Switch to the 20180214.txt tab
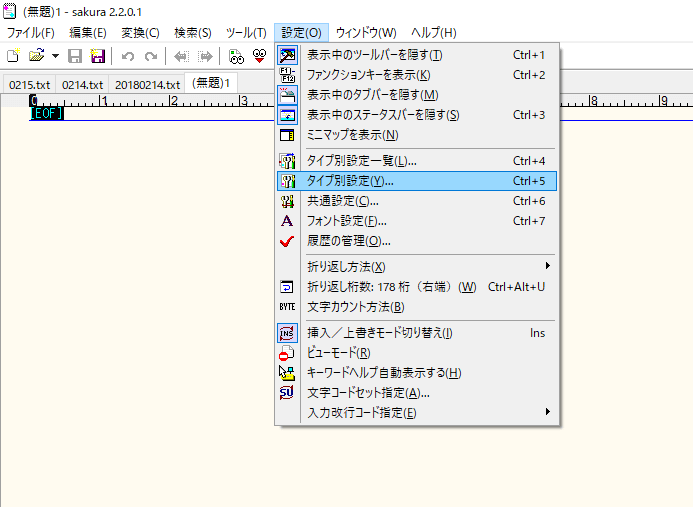This screenshot has height=507, width=693. coord(147,84)
